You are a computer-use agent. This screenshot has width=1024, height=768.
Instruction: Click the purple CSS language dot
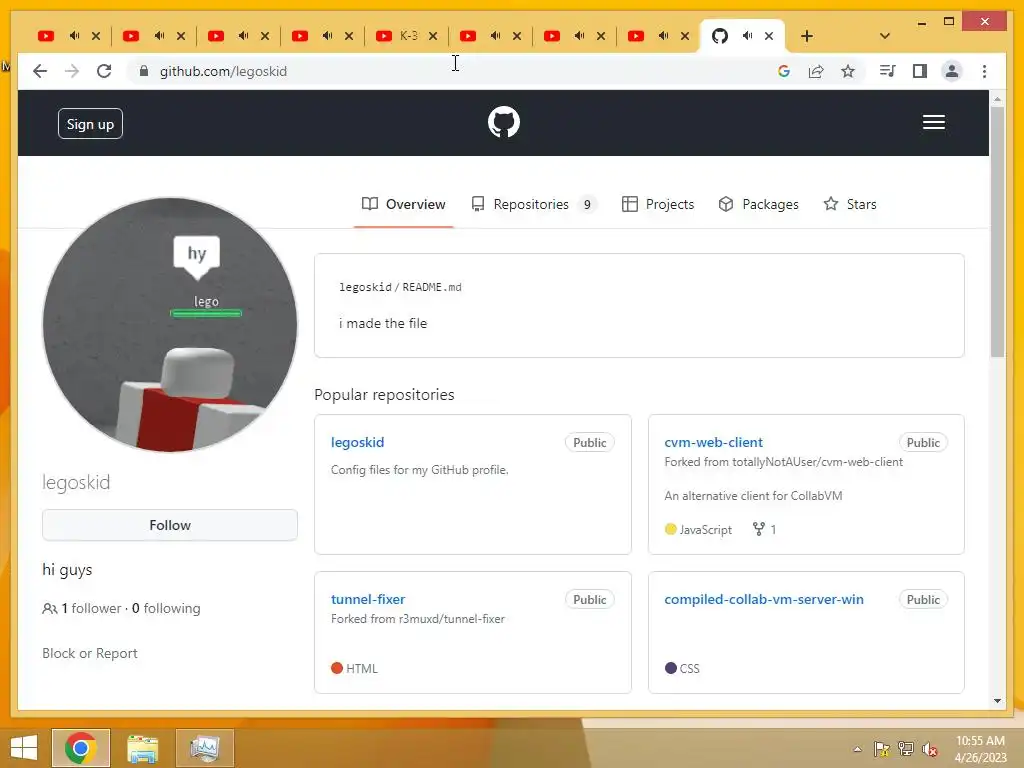(670, 667)
